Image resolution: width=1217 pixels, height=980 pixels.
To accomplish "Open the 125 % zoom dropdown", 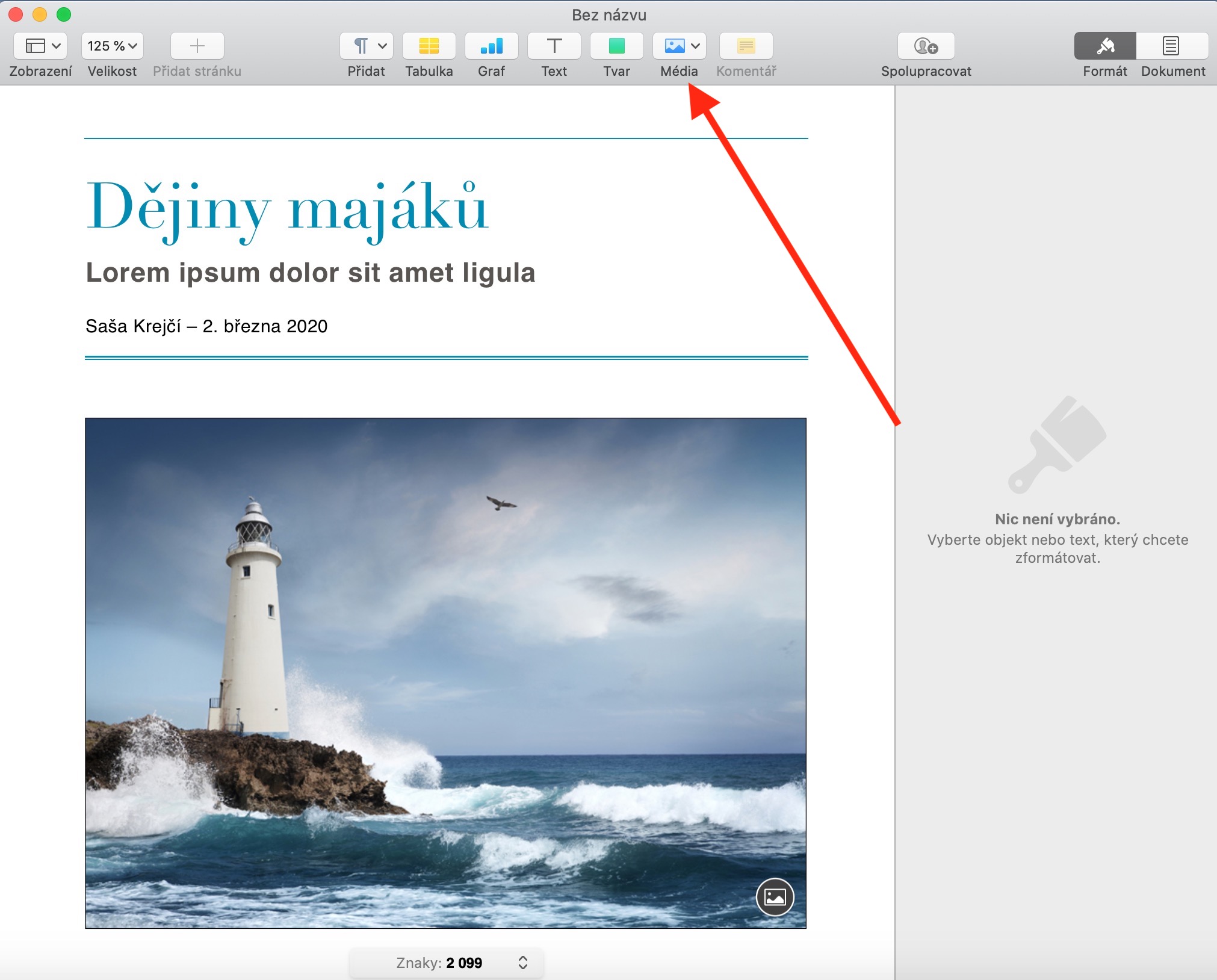I will (x=112, y=46).
